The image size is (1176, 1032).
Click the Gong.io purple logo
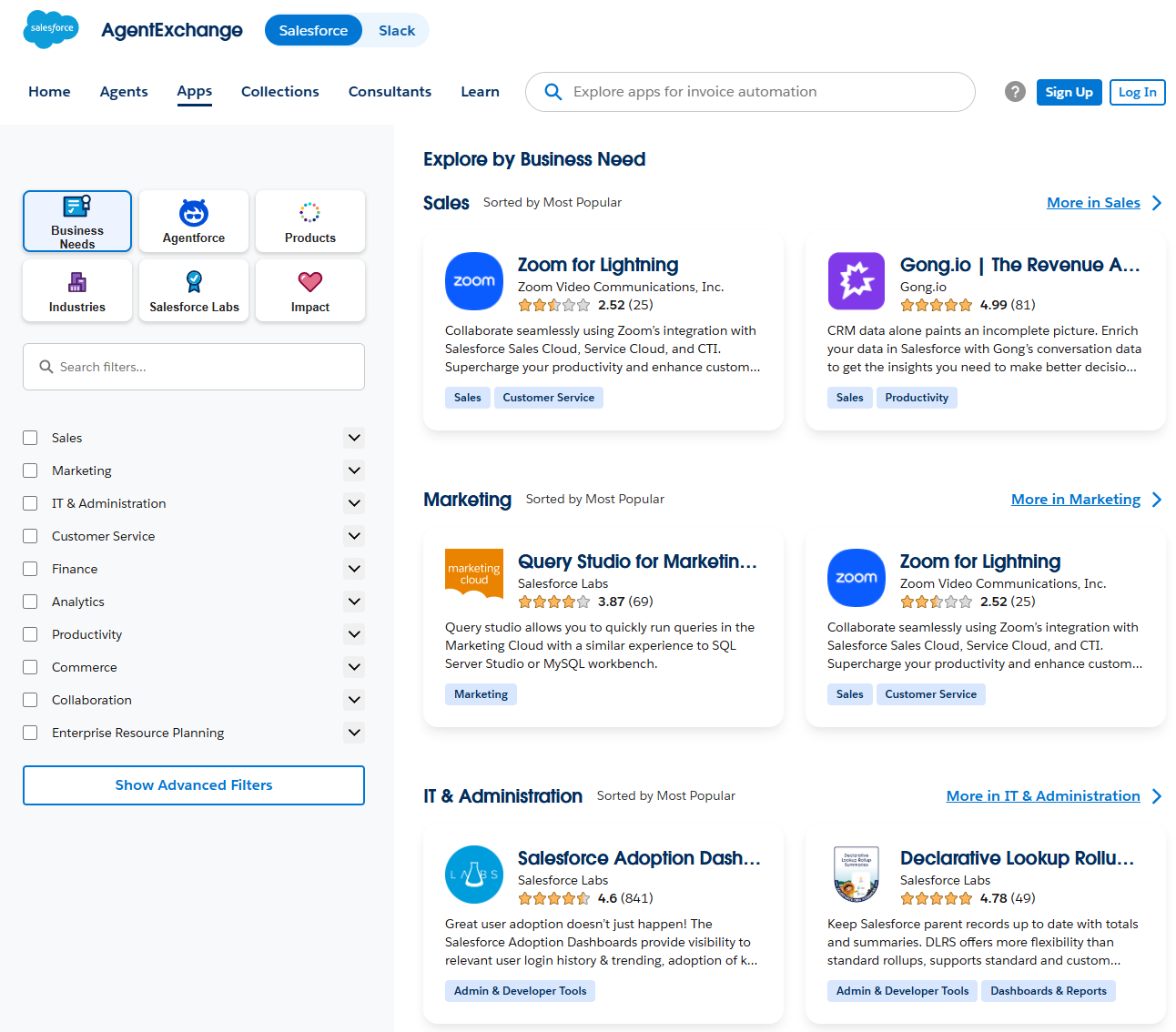point(857,281)
